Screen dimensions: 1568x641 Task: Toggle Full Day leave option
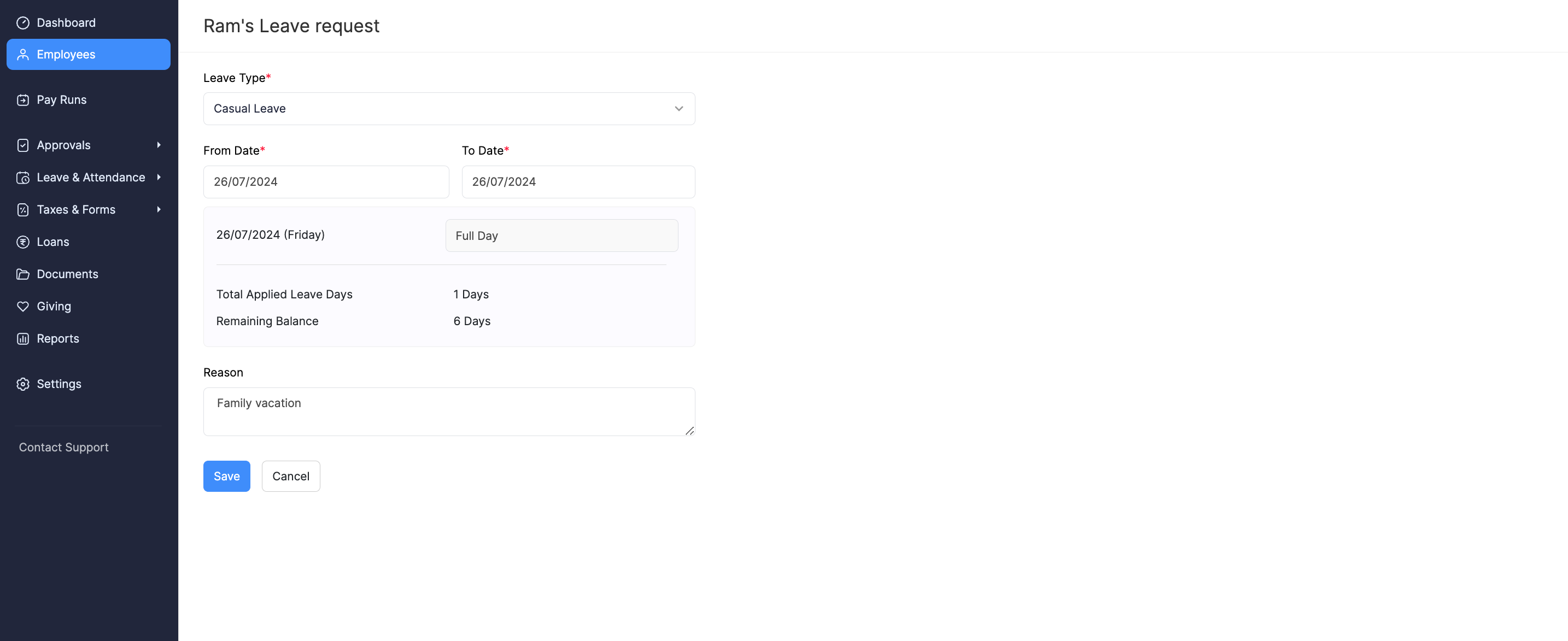coord(562,235)
